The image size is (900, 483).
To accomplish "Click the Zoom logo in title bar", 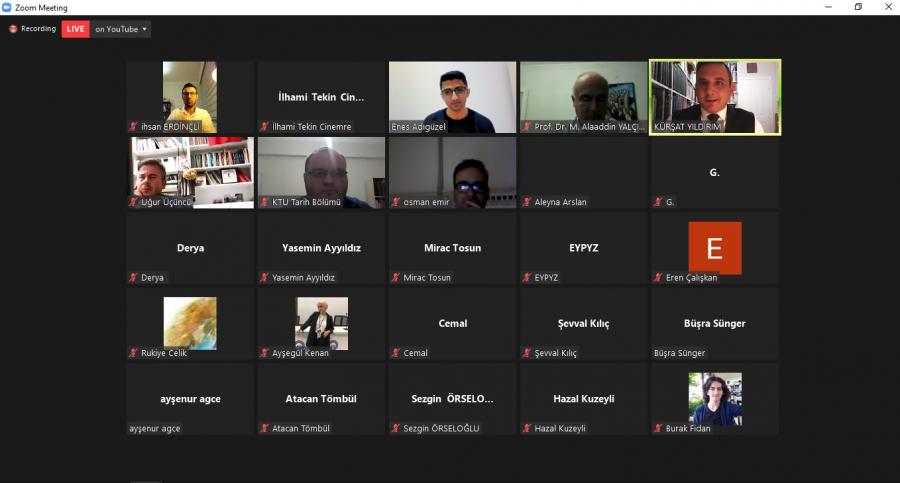I will 7,7.
